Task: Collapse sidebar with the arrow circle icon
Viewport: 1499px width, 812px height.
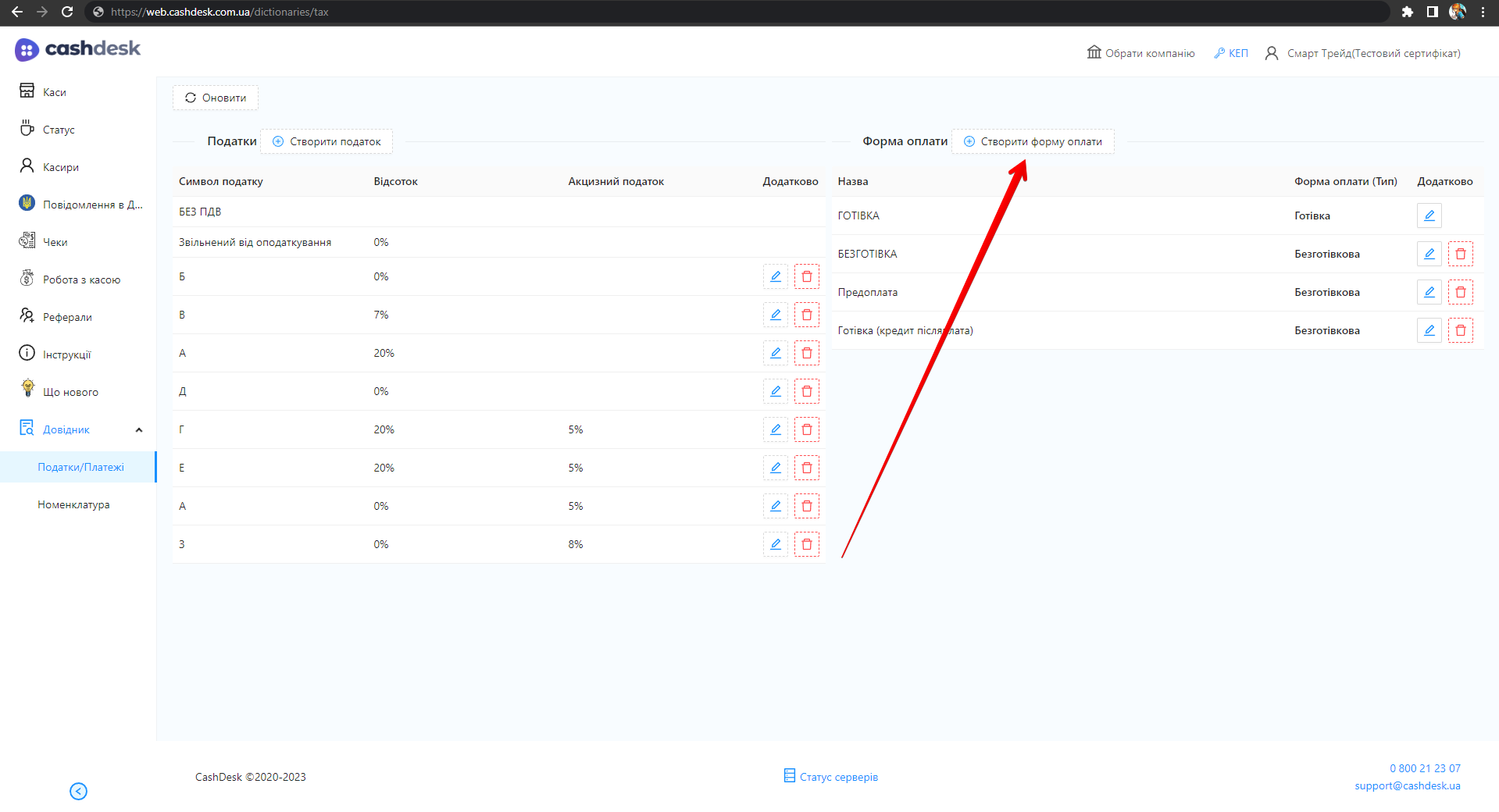Action: [78, 791]
